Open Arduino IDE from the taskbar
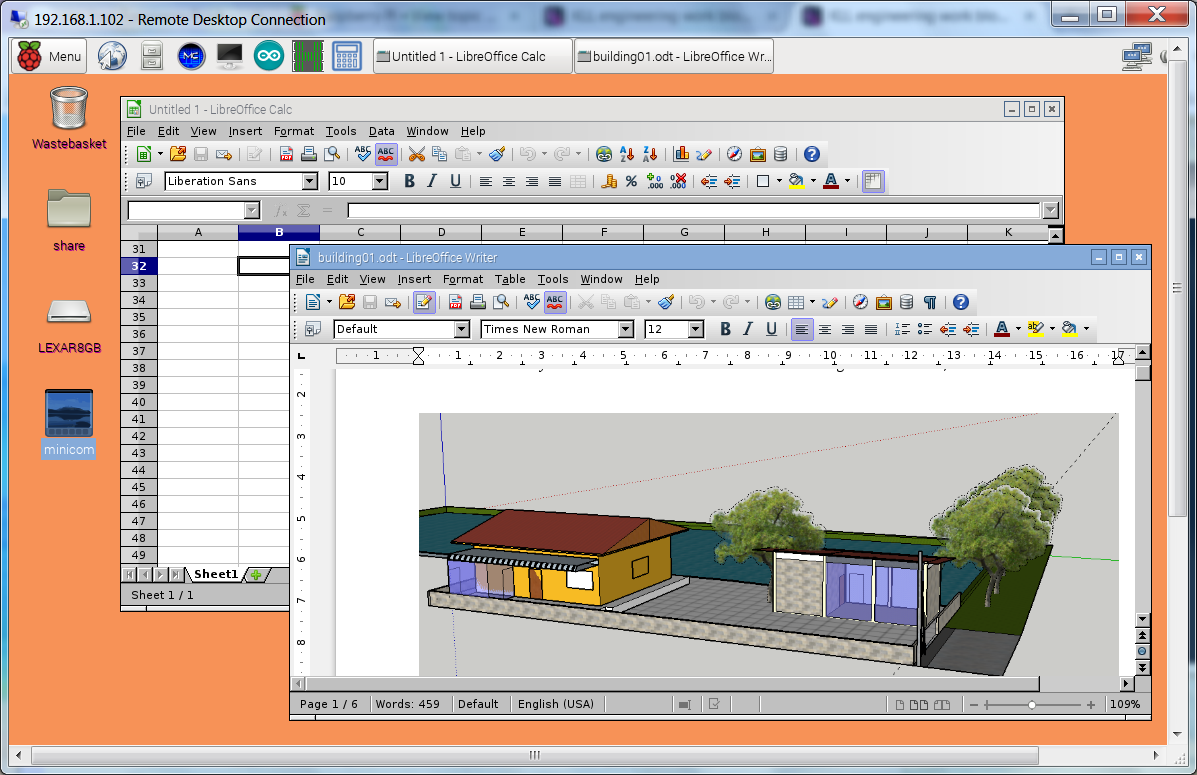This screenshot has height=775, width=1197. click(268, 57)
